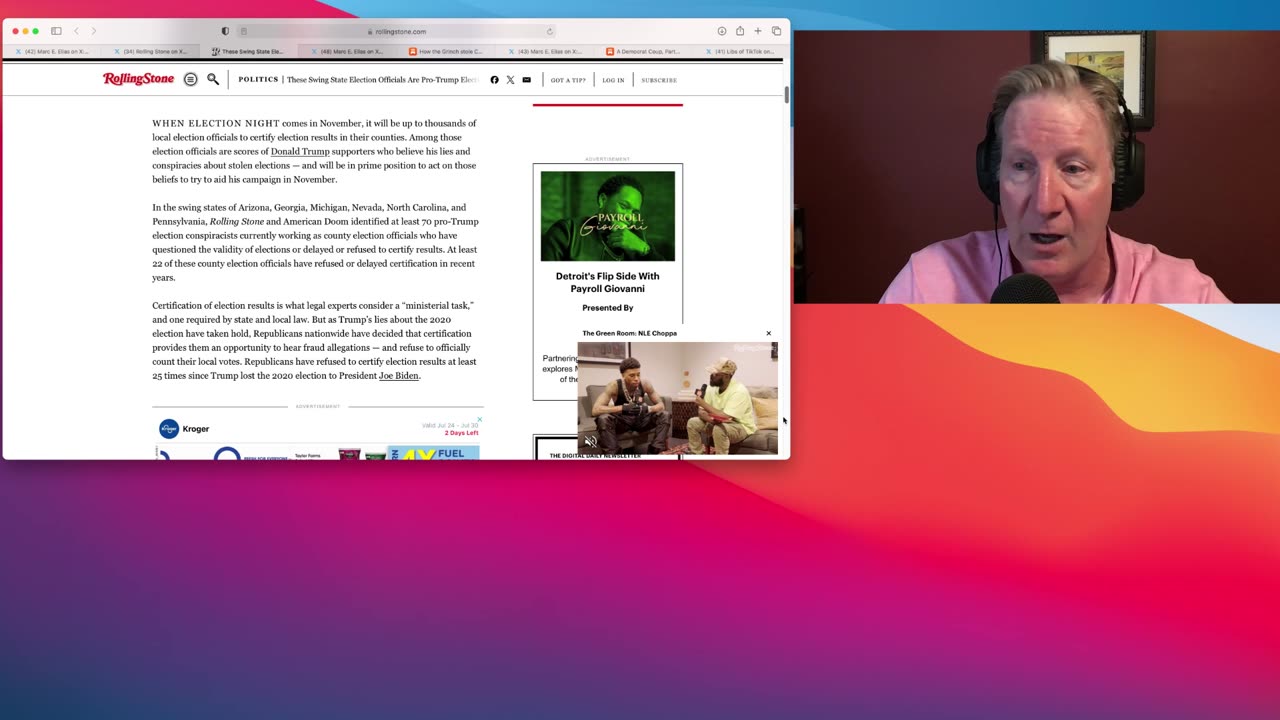Viewport: 1280px width, 720px height.
Task: Click the NLE Choppa floating video
Action: pyautogui.click(x=678, y=398)
